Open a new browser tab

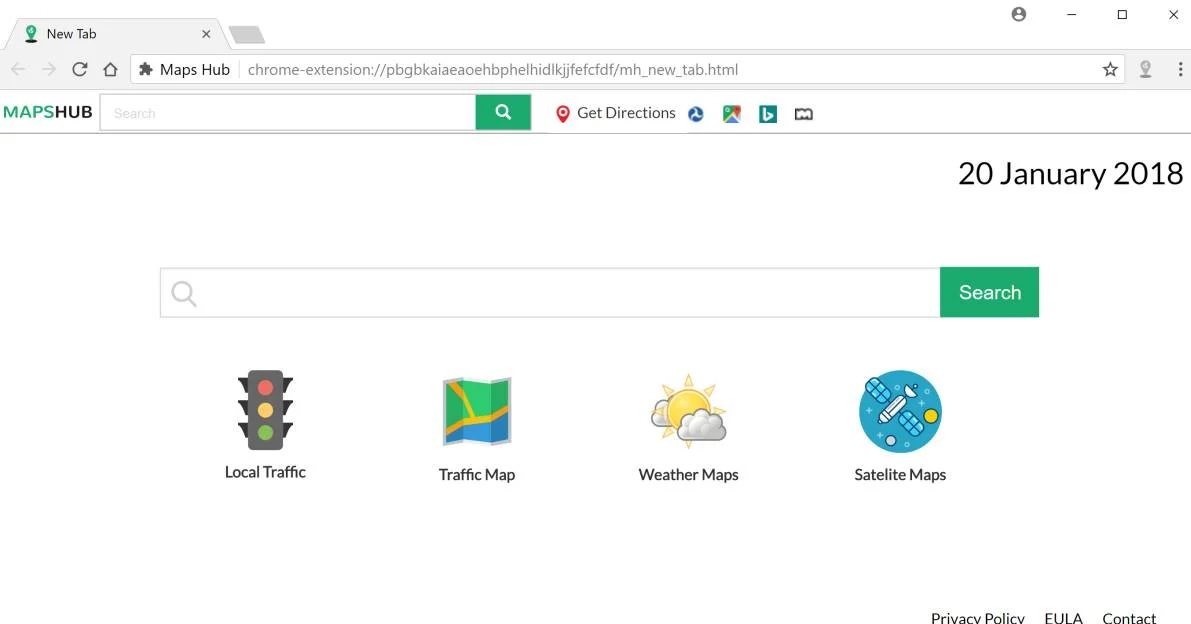coord(247,35)
